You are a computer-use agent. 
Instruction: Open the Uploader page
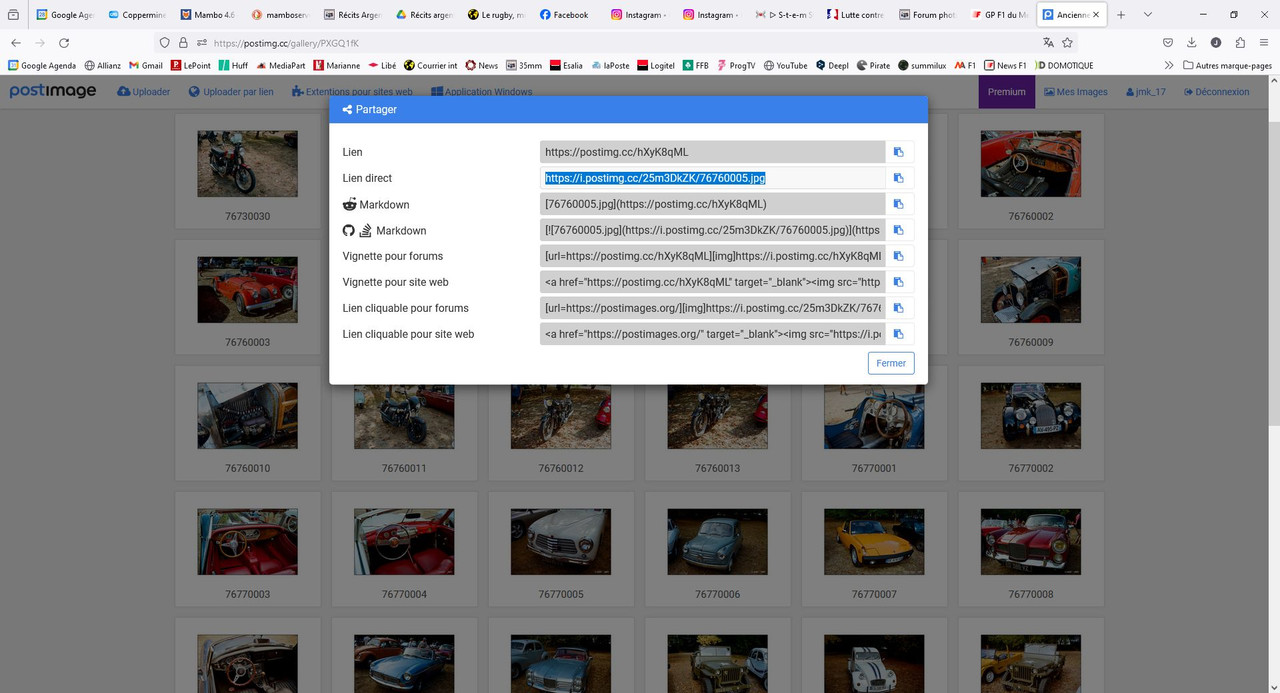click(144, 92)
